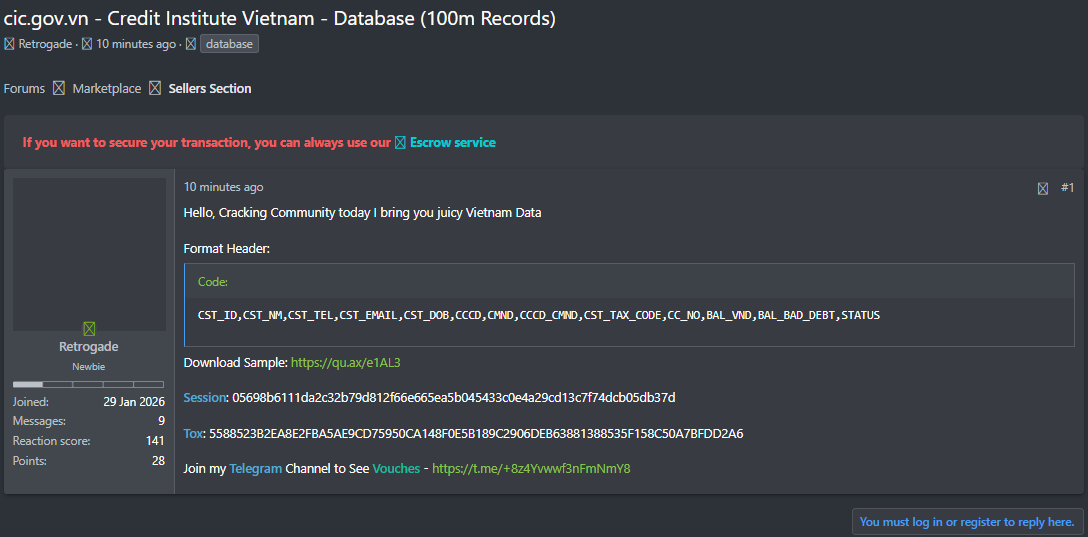Open the Marketplace breadcrumb

point(107,88)
